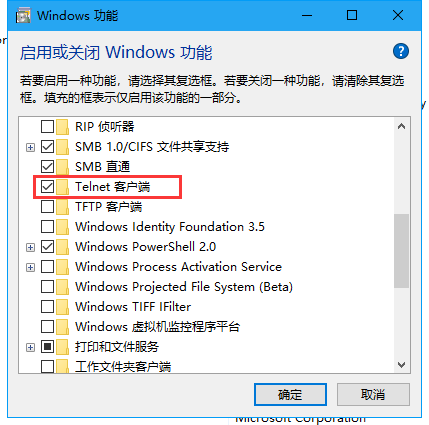This screenshot has width=429, height=425.
Task: Select Windows Projected File System (Beta) item
Action: click(x=184, y=287)
